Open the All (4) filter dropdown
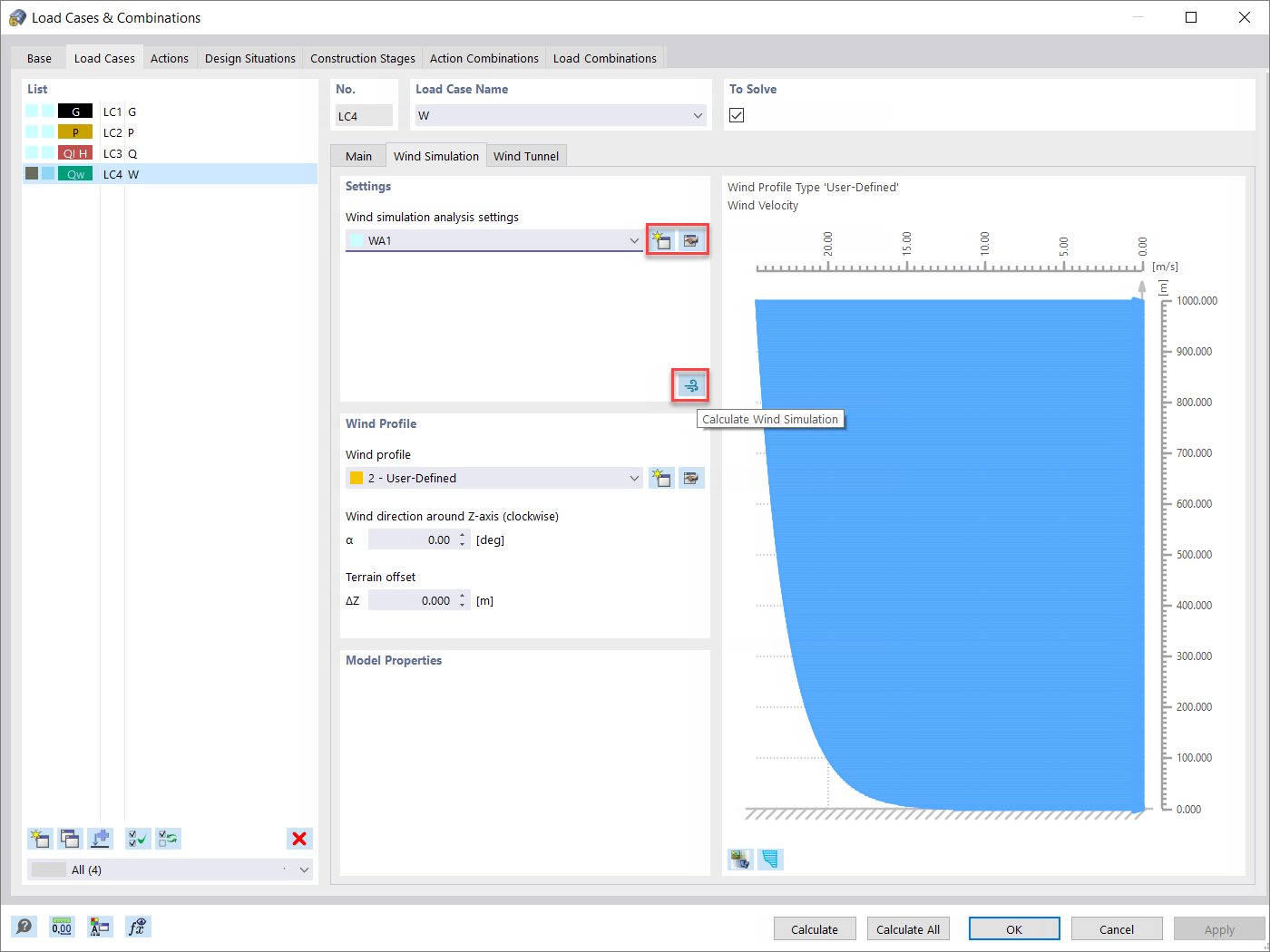 click(x=304, y=869)
